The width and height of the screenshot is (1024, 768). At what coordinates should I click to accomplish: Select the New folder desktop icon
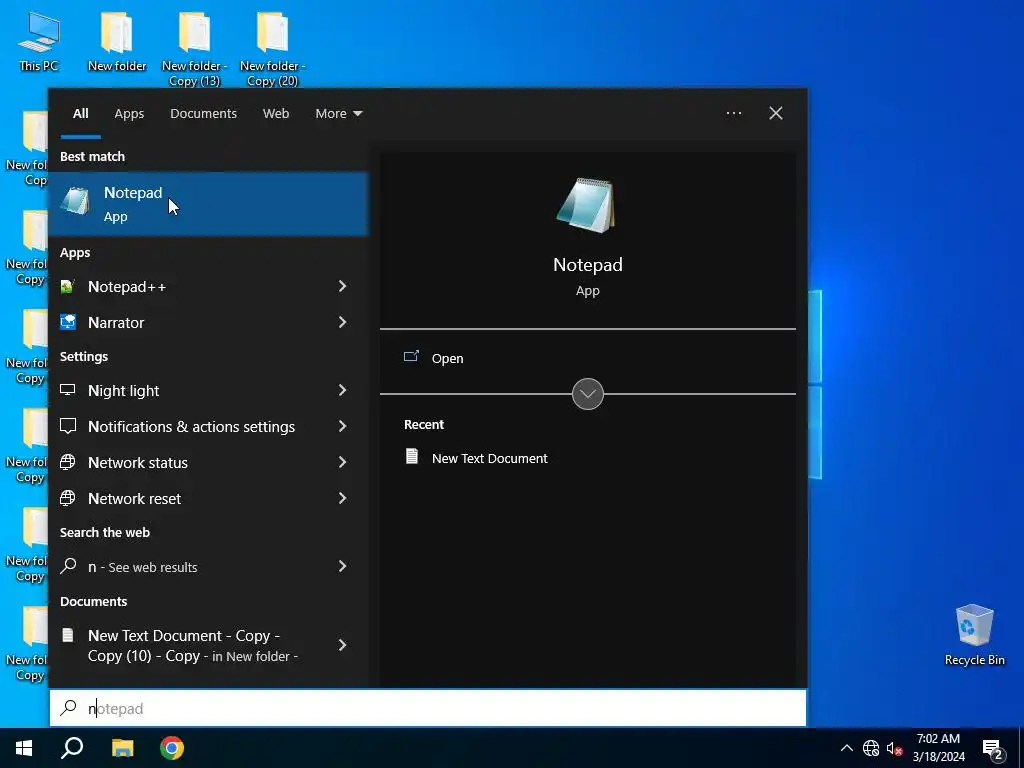(x=117, y=41)
